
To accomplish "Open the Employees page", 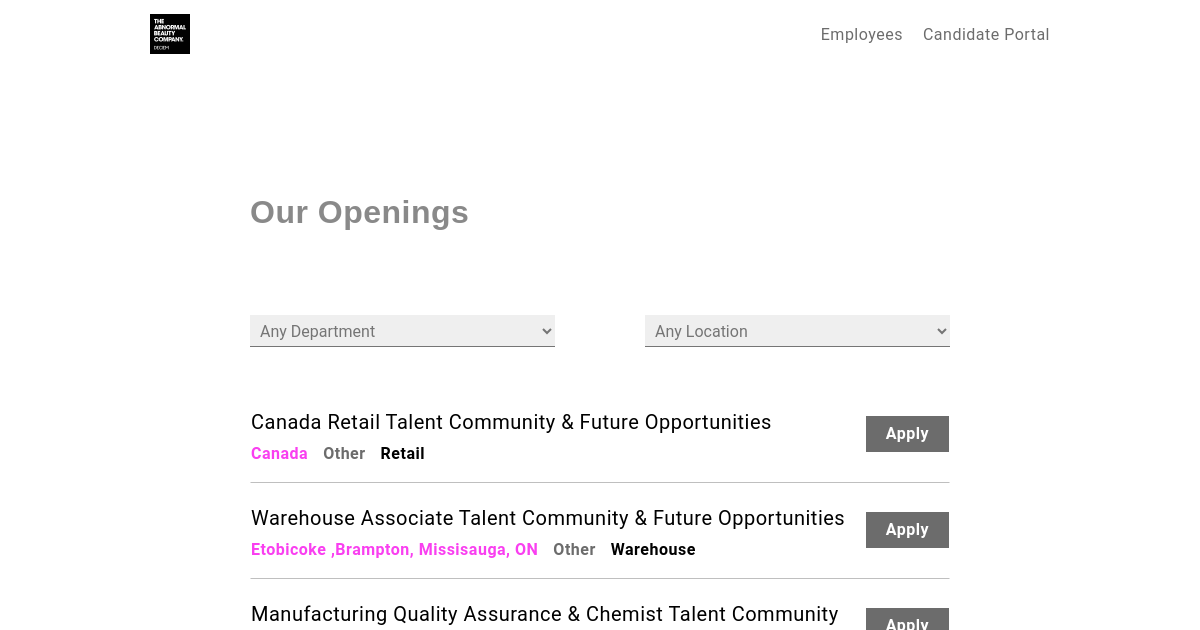I will [861, 35].
